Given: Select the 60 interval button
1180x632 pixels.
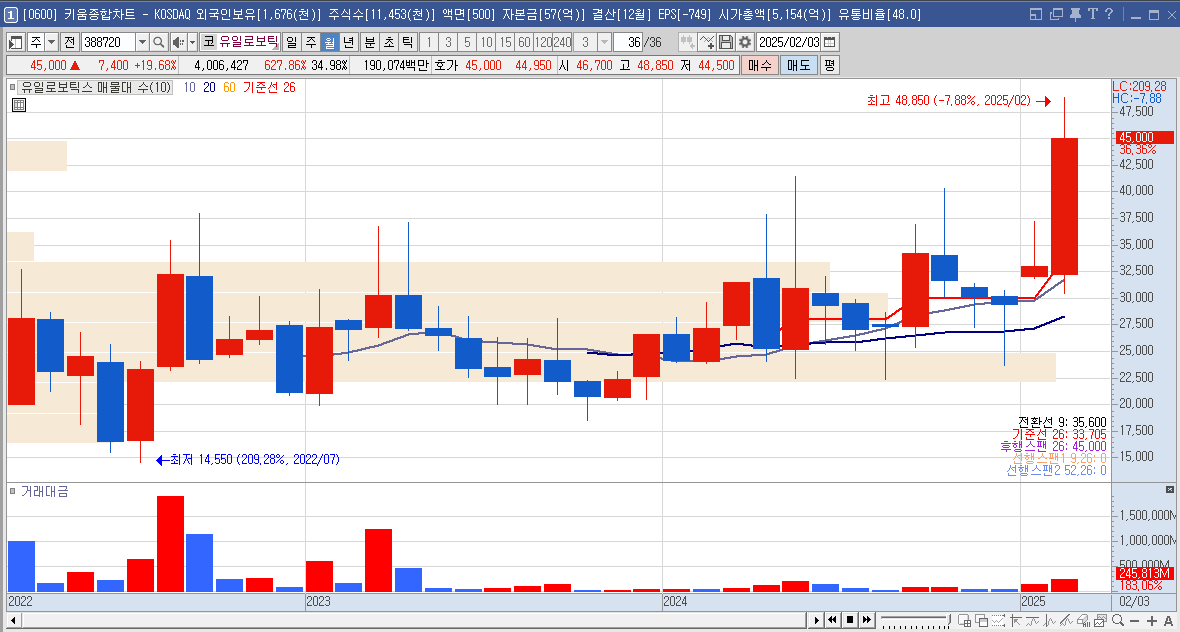Looking at the screenshot, I should (x=525, y=42).
